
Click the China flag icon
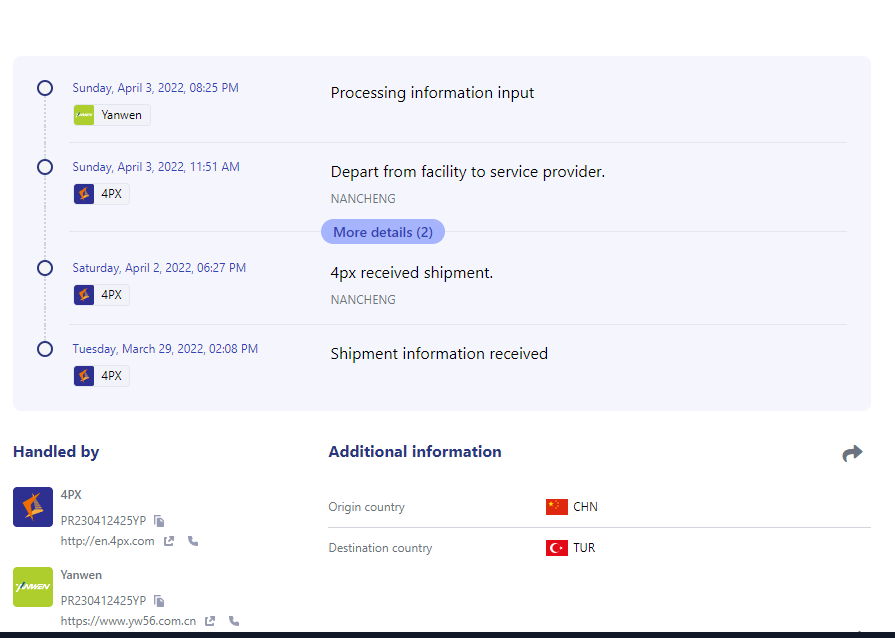pyautogui.click(x=557, y=507)
